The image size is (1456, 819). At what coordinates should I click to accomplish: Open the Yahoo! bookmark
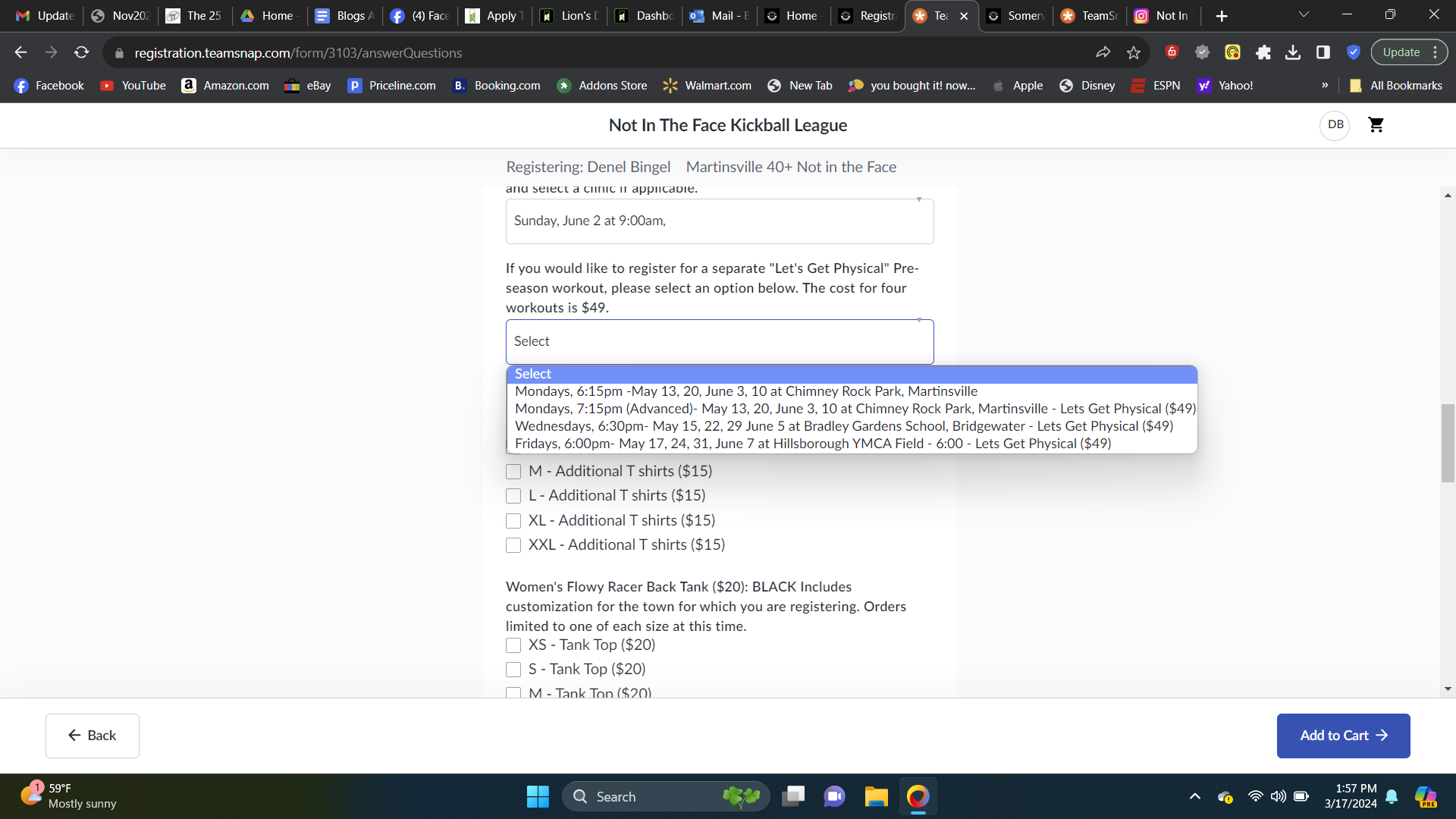pos(1225,86)
